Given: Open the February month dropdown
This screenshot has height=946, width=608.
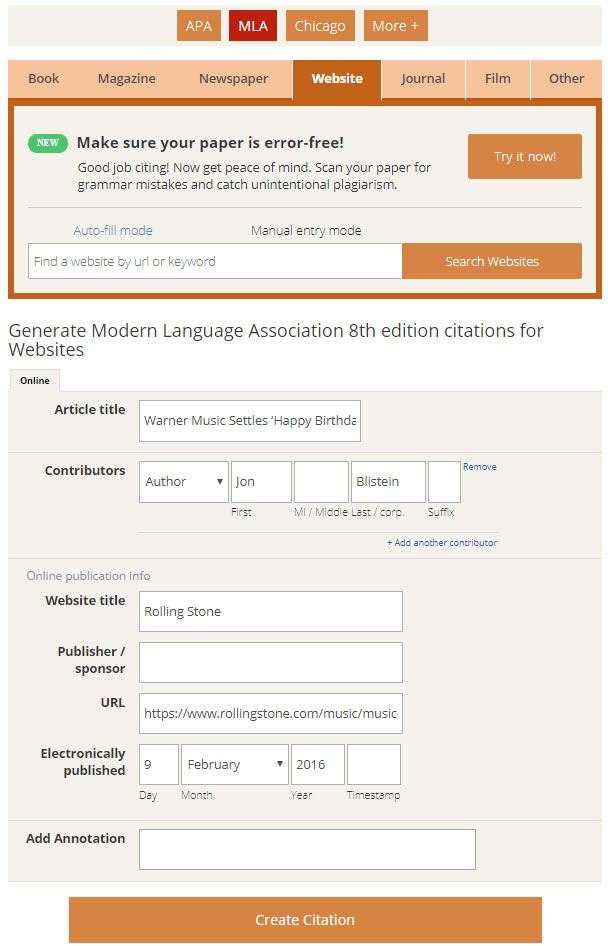Looking at the screenshot, I should (x=235, y=764).
